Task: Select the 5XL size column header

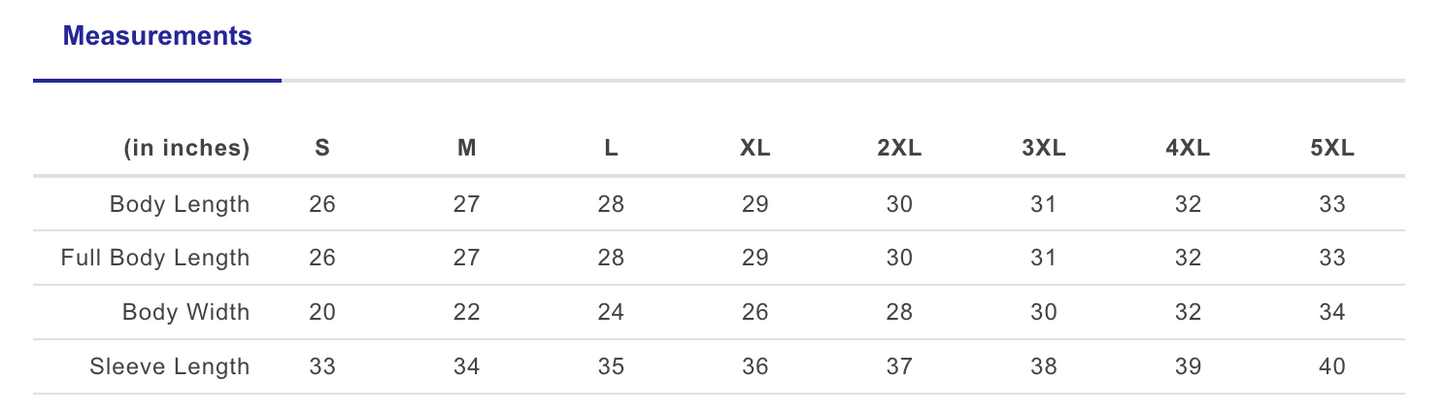Action: (1332, 149)
